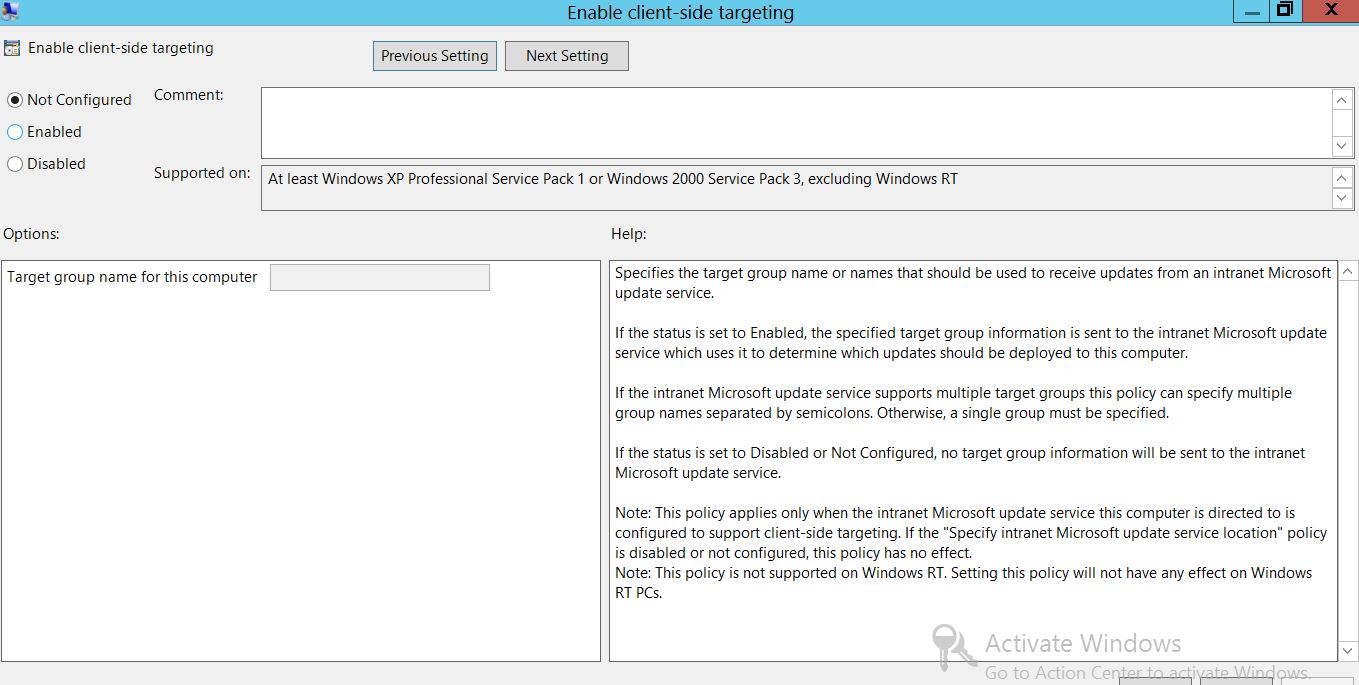Viewport: 1359px width, 685px height.
Task: Click help paragraph about multiple target groups
Action: click(953, 403)
